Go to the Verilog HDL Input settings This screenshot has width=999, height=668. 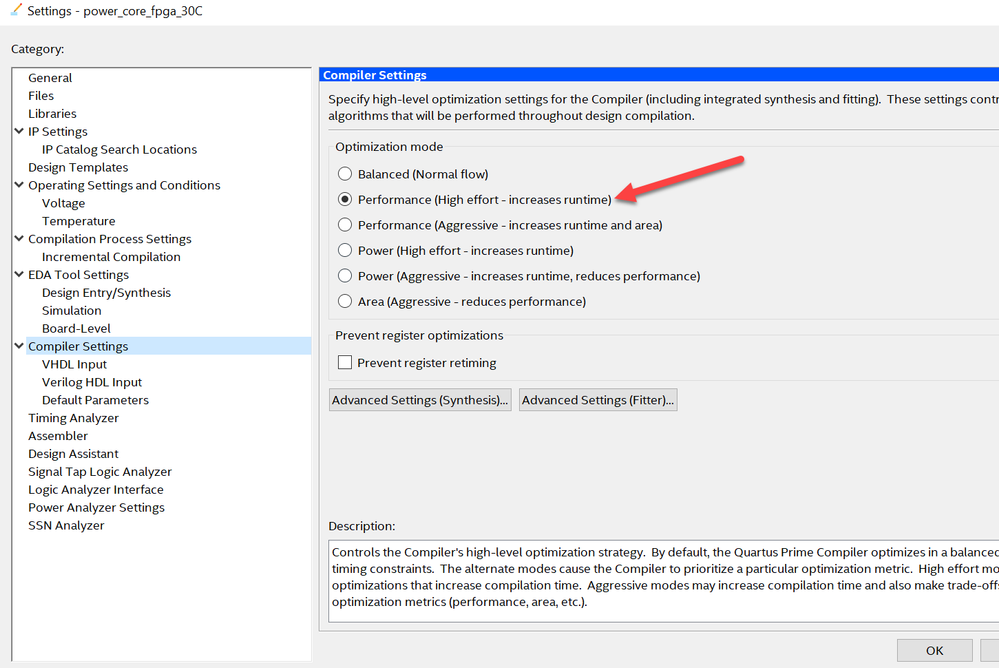point(92,382)
